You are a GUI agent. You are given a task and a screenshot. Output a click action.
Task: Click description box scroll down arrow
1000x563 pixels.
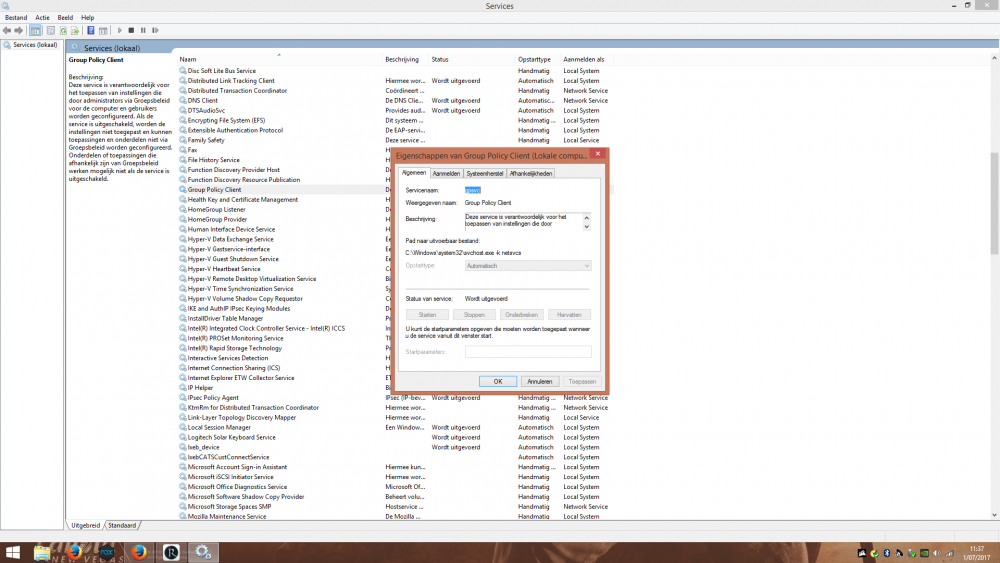(x=587, y=226)
